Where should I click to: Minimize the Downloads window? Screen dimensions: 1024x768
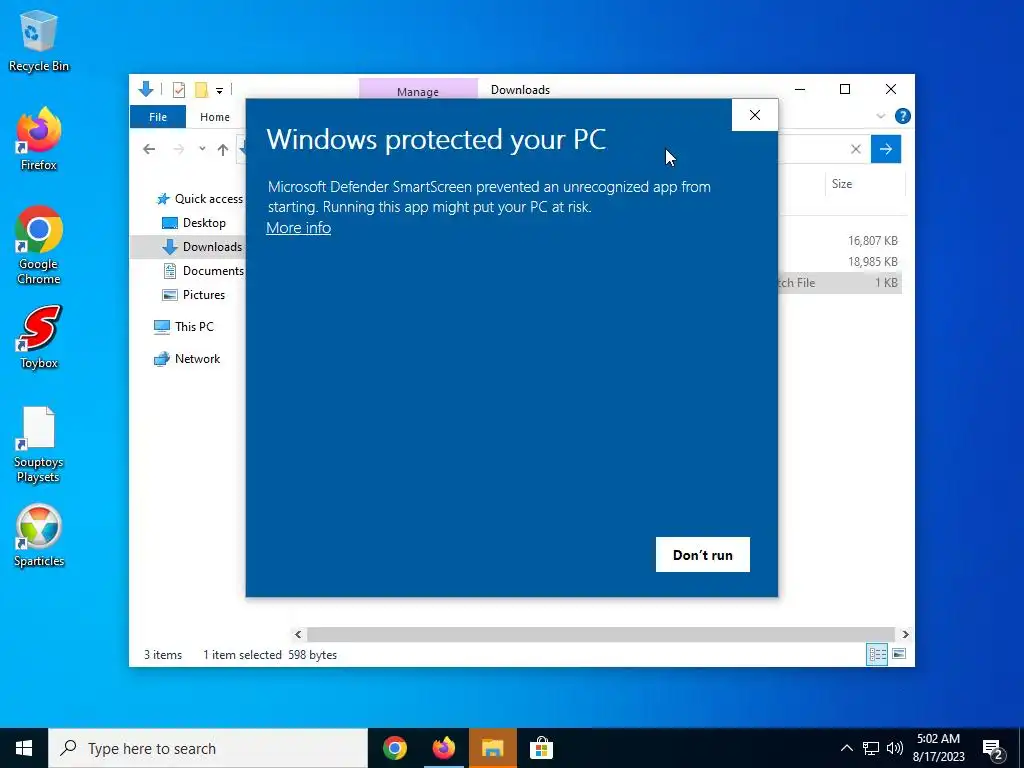click(800, 89)
